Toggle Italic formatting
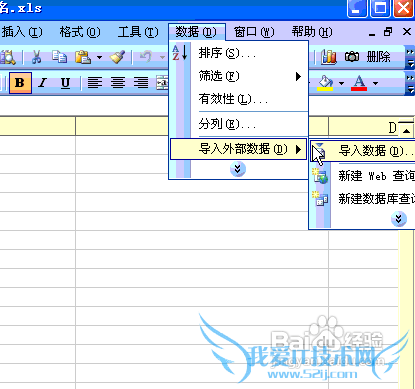The width and height of the screenshot is (415, 389). [43, 83]
